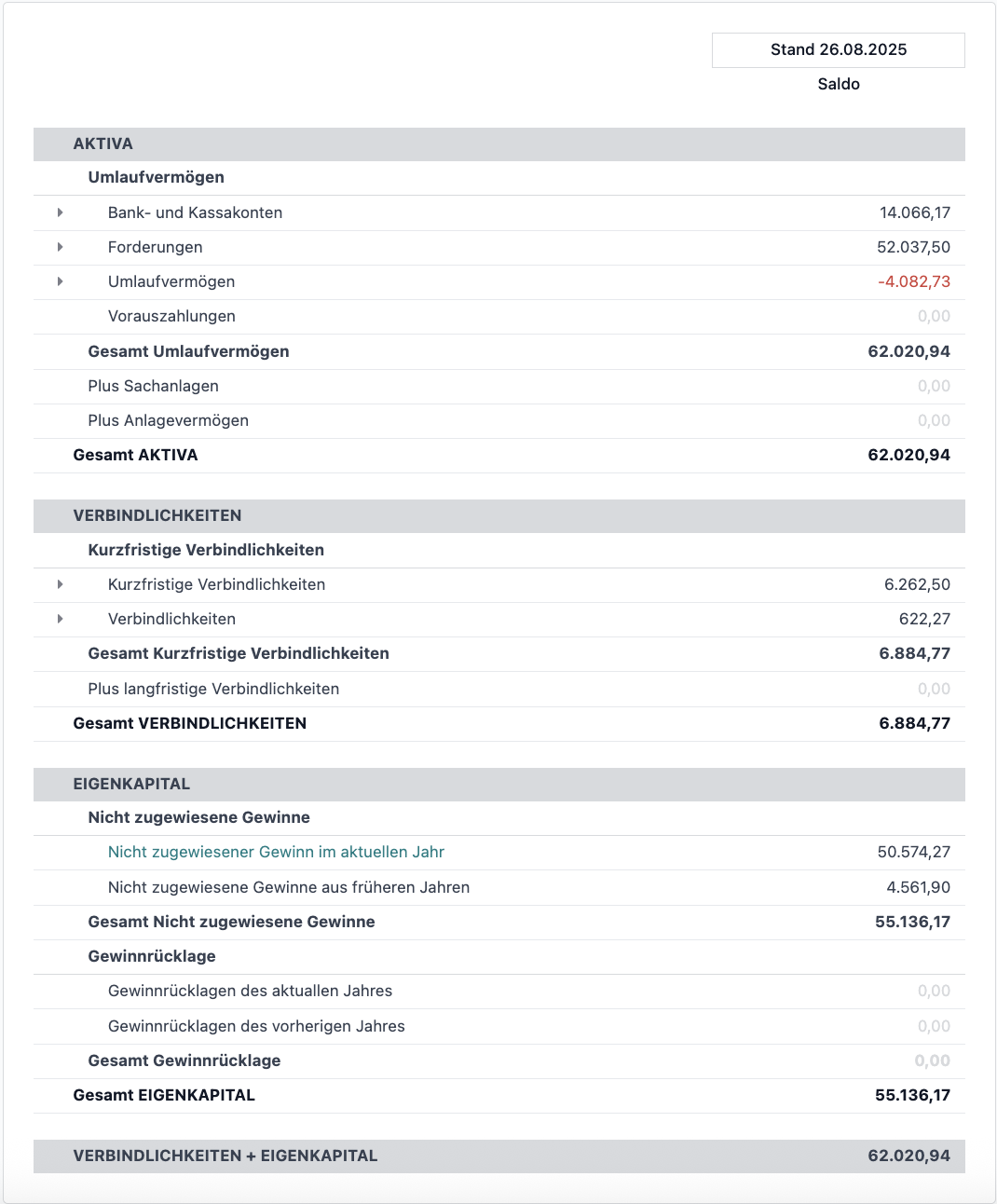This screenshot has width=997, height=1204.
Task: Open Nicht zugewiesener Gewinn im aktuellen Jahr link
Action: (x=276, y=852)
